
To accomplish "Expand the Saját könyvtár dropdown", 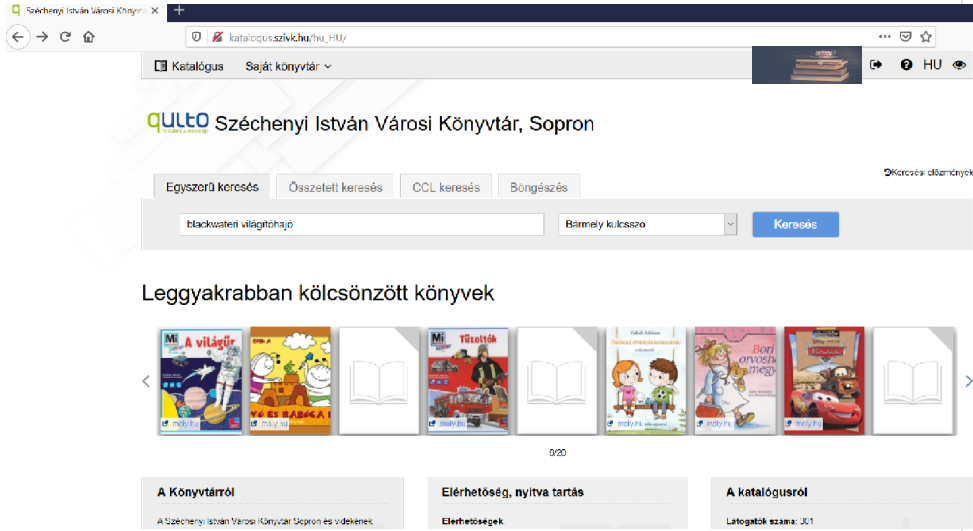I will [288, 66].
